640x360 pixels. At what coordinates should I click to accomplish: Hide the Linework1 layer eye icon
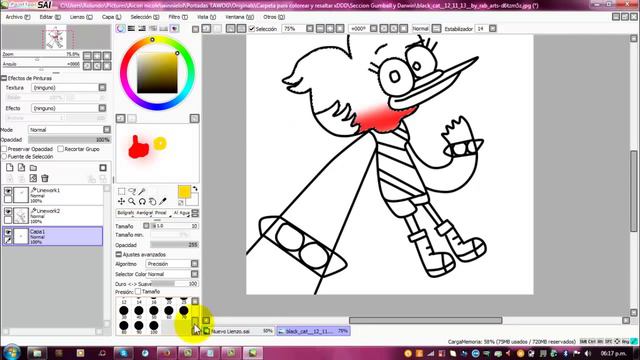(8, 191)
